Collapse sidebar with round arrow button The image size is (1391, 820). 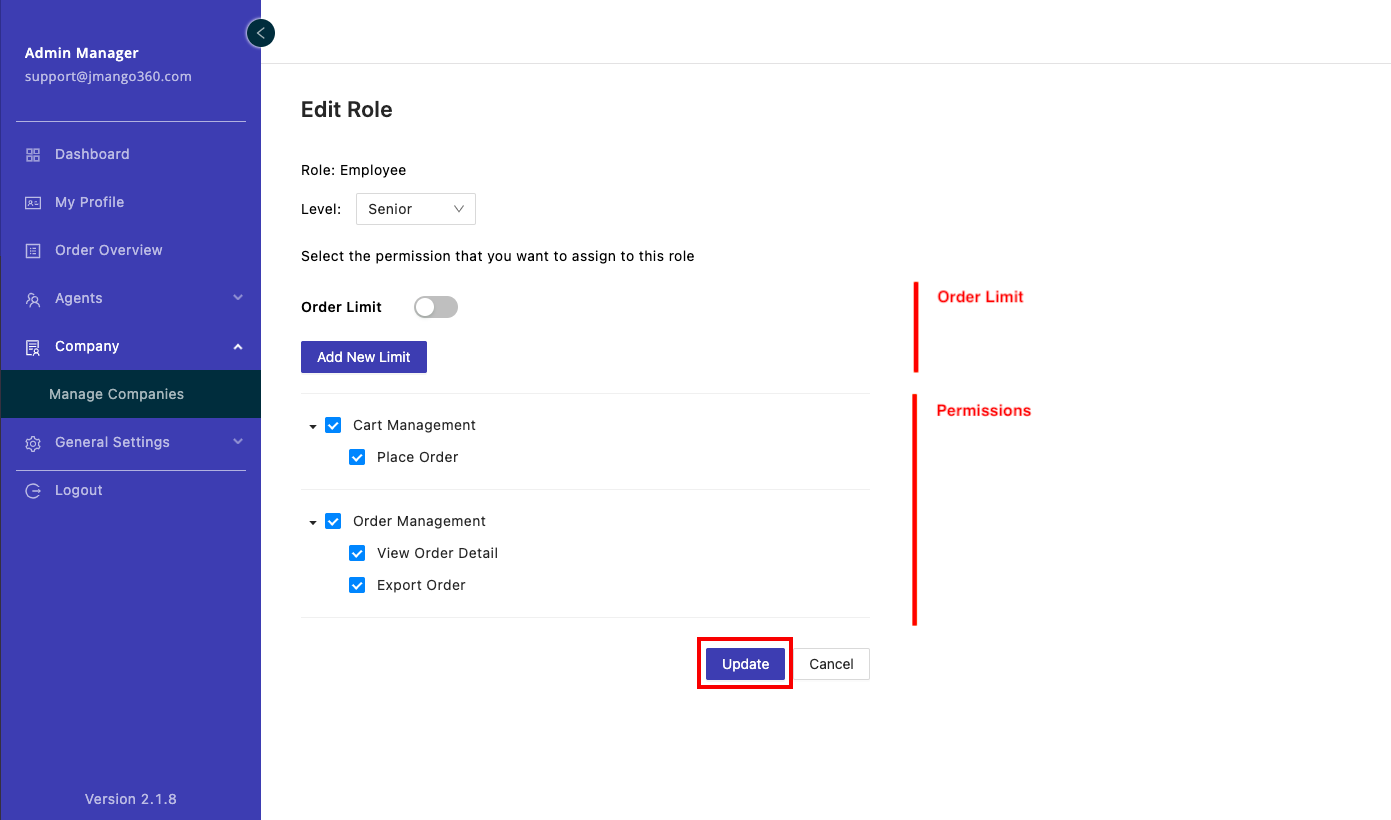tap(260, 34)
